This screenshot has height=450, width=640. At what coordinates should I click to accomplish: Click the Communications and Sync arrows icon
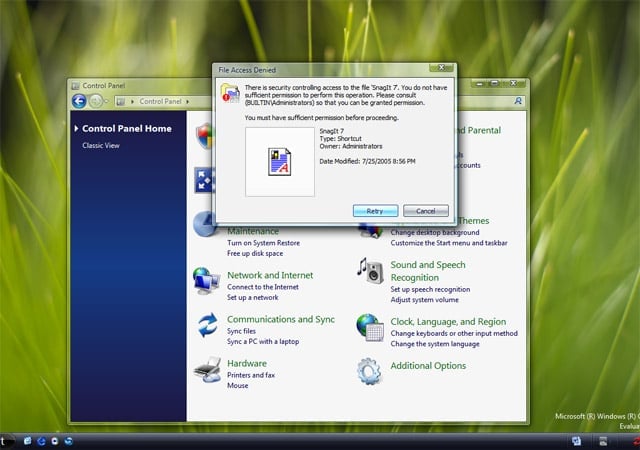pos(208,325)
